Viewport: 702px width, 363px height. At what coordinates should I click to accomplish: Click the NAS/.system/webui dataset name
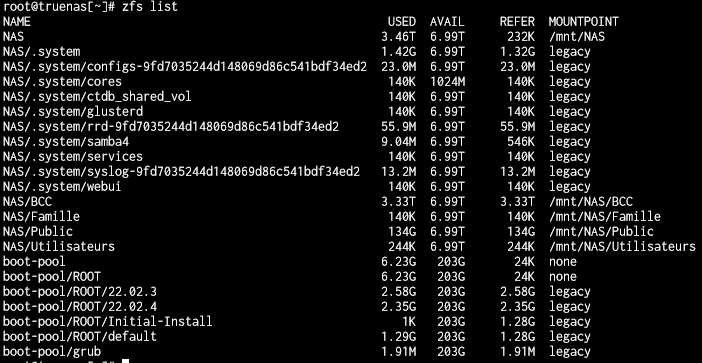(62, 187)
